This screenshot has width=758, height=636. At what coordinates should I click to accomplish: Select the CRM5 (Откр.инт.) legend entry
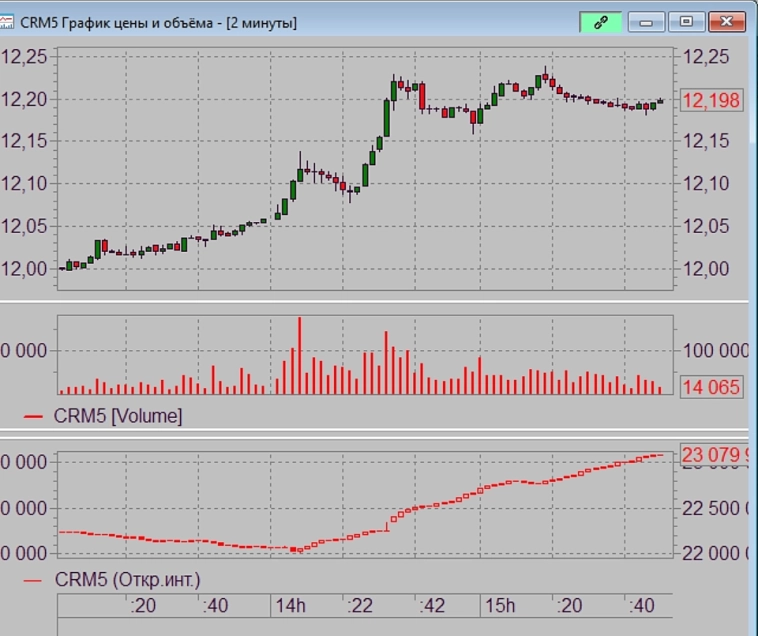tap(127, 579)
